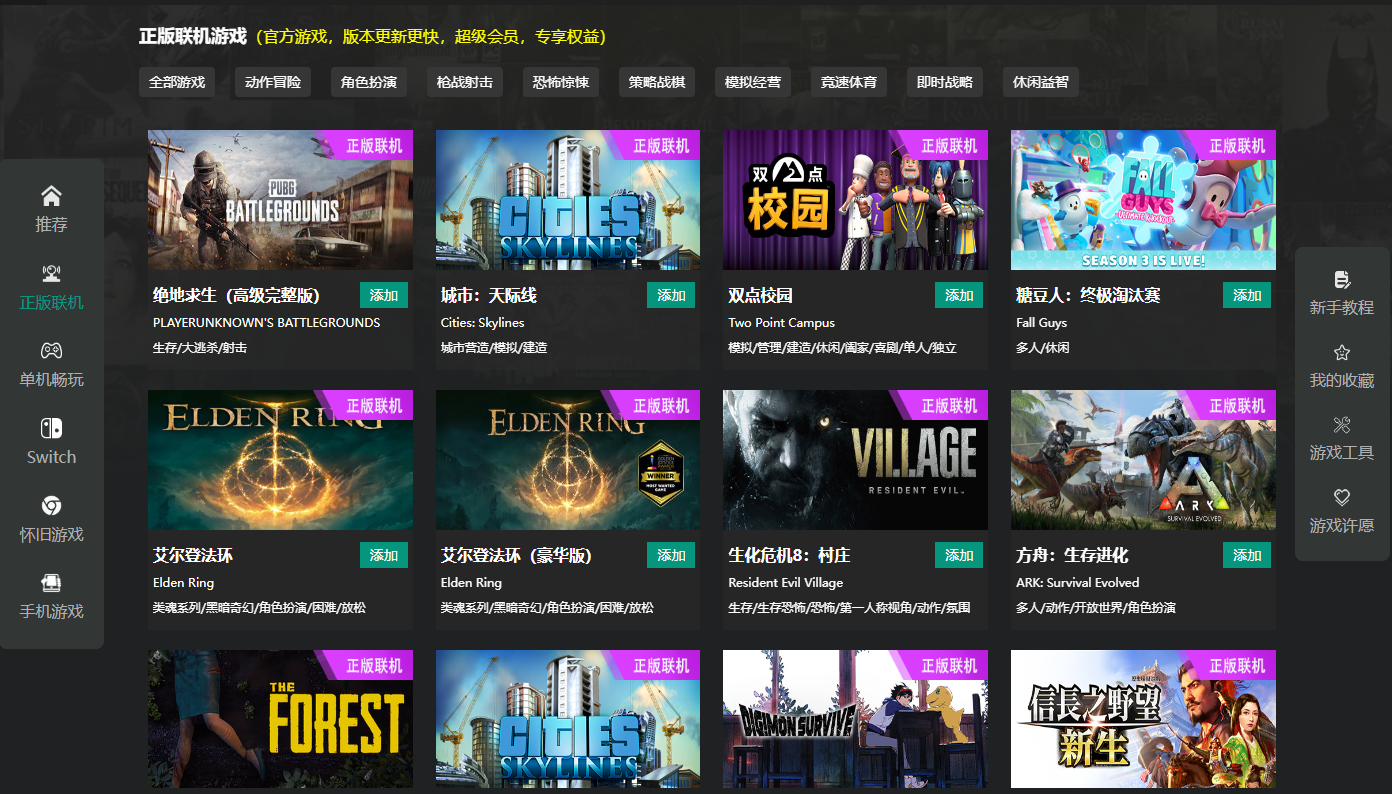Click the 生化危机8：村庄 title text

[789, 556]
